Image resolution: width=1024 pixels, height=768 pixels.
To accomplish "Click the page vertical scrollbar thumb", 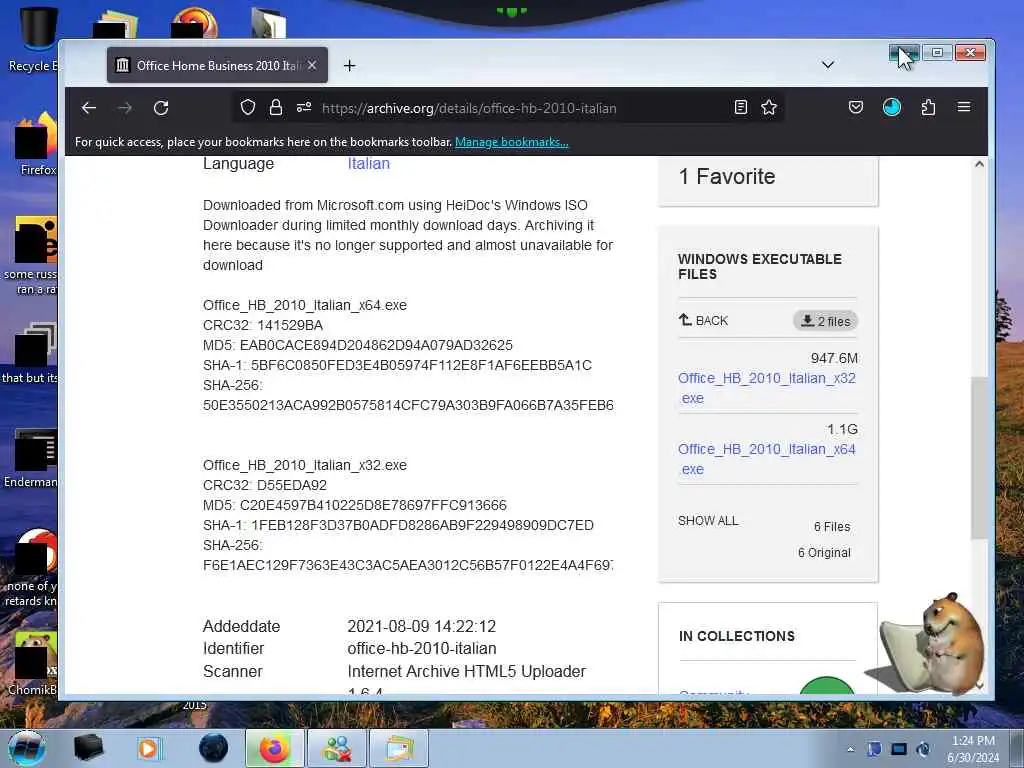I will click(x=978, y=457).
